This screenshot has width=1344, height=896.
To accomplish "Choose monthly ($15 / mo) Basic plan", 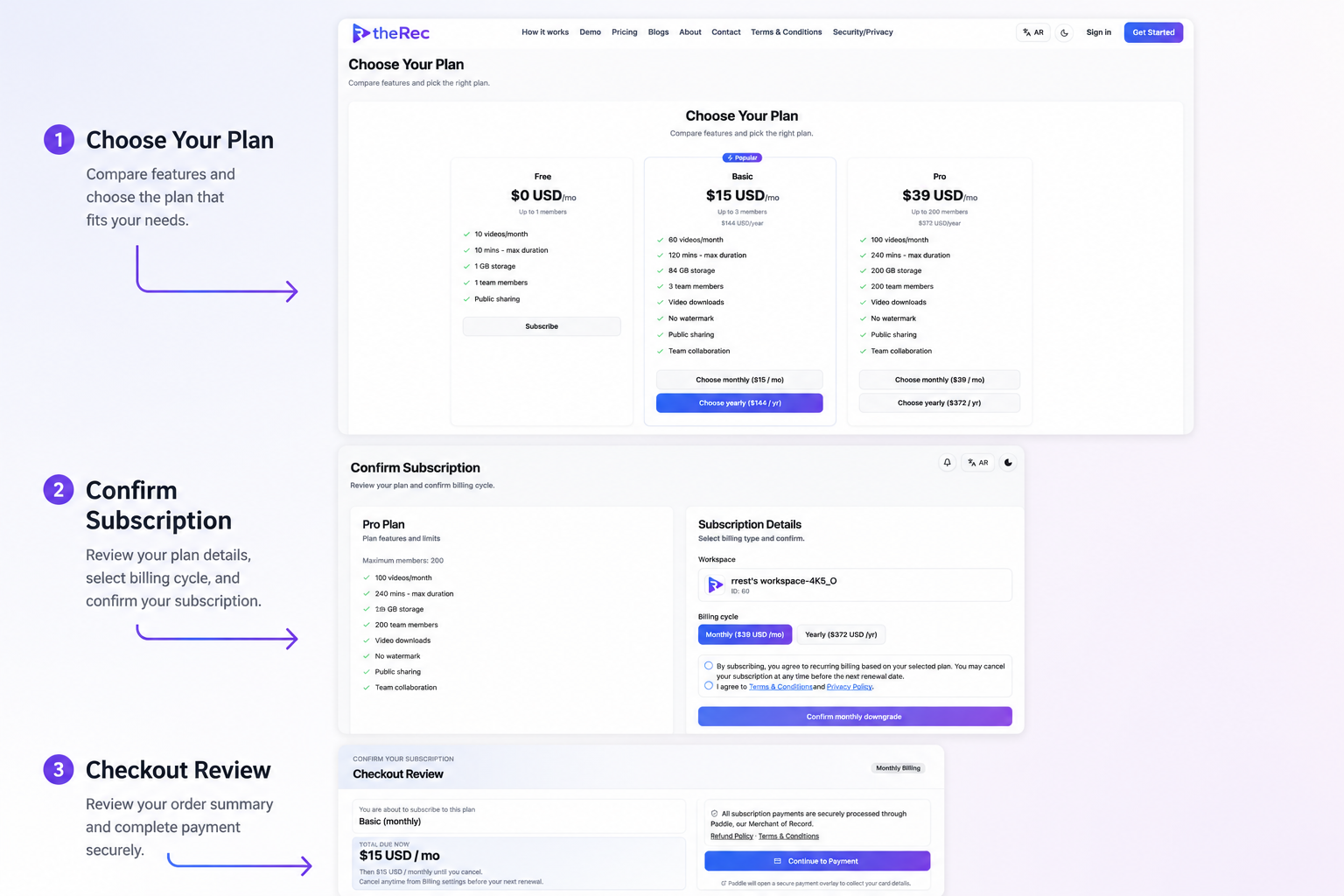I will [739, 380].
